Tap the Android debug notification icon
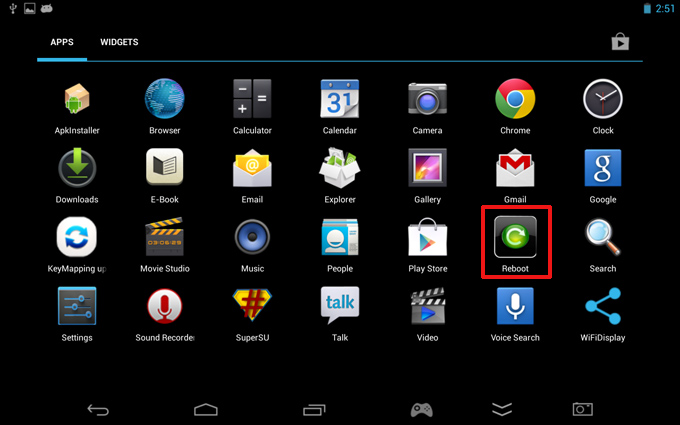Viewport: 680px width, 425px height. (46, 8)
